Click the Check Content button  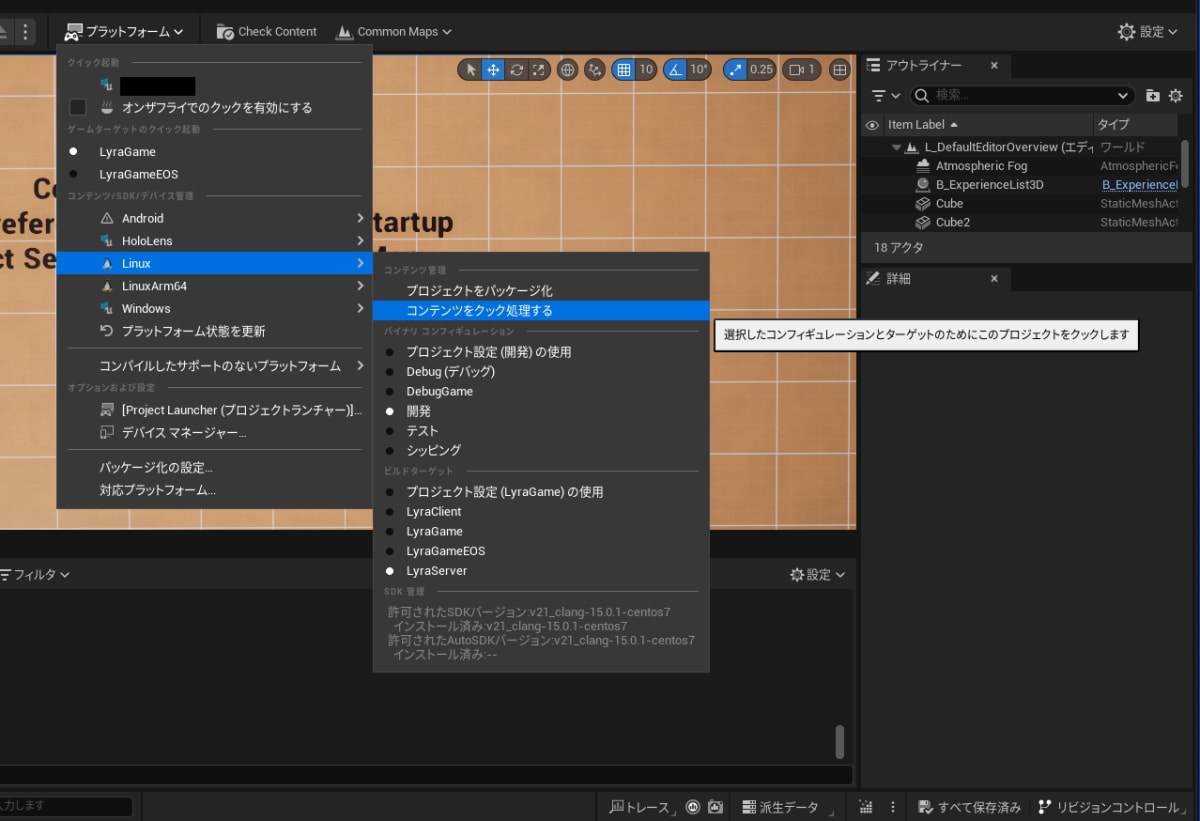[267, 31]
